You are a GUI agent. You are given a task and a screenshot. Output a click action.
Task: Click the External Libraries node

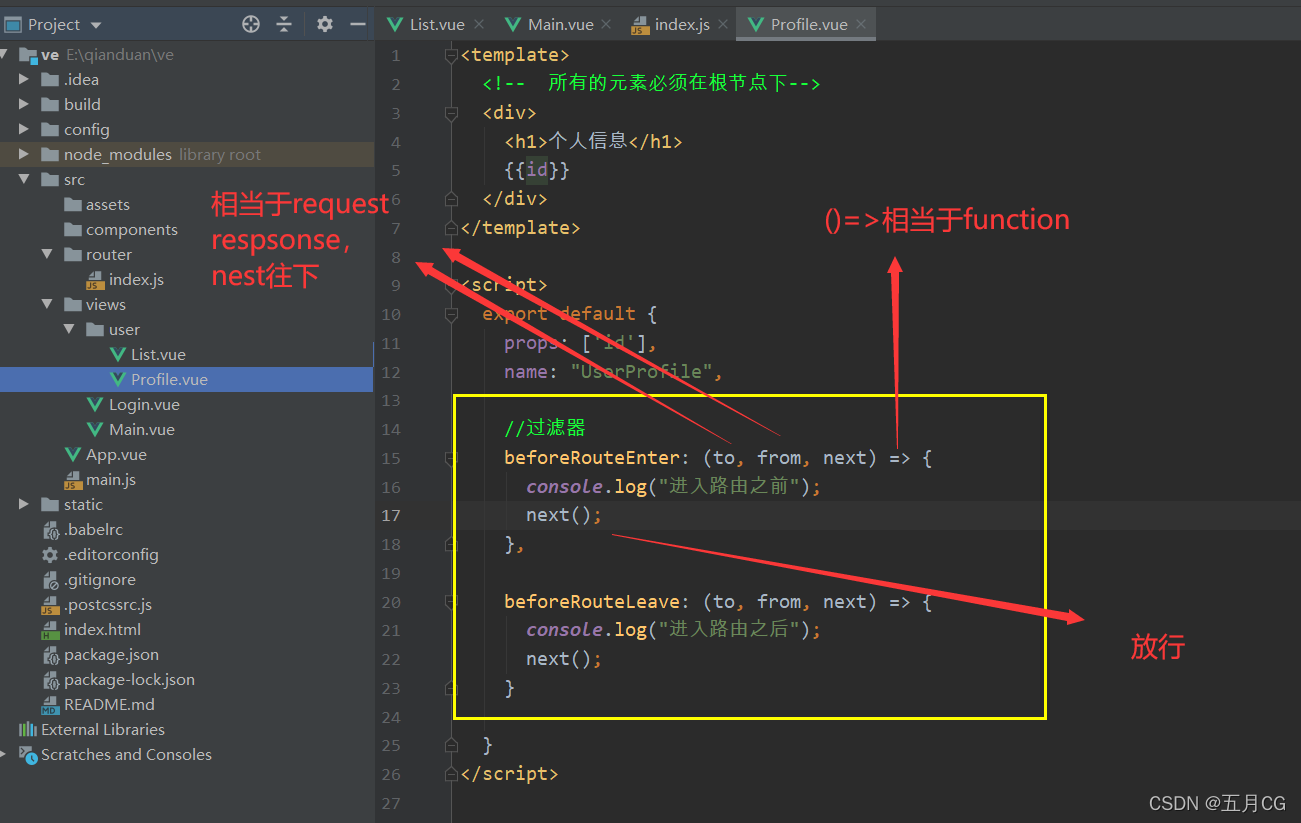pyautogui.click(x=92, y=729)
